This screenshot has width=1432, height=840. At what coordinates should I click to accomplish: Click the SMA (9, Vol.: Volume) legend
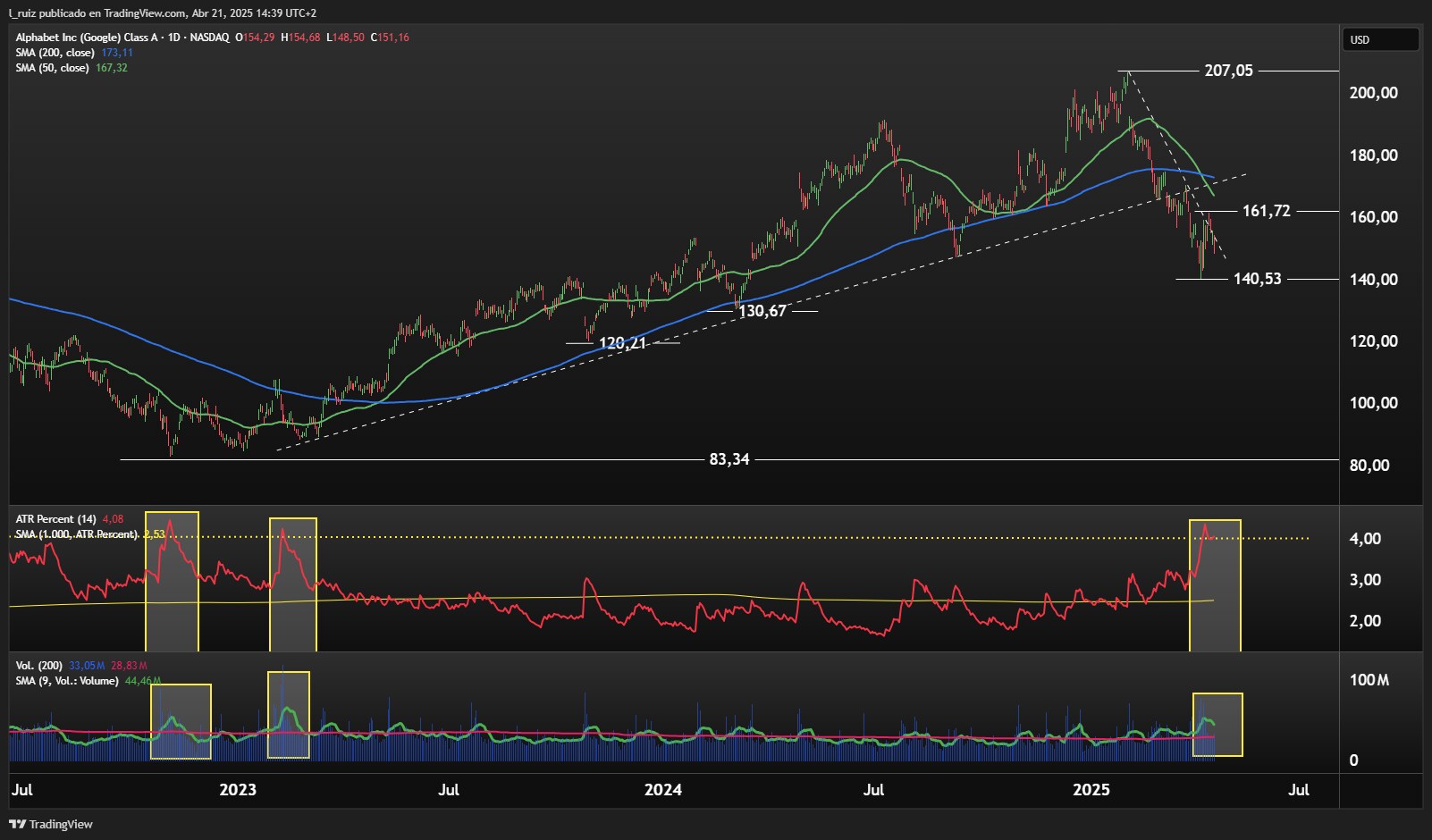67,681
